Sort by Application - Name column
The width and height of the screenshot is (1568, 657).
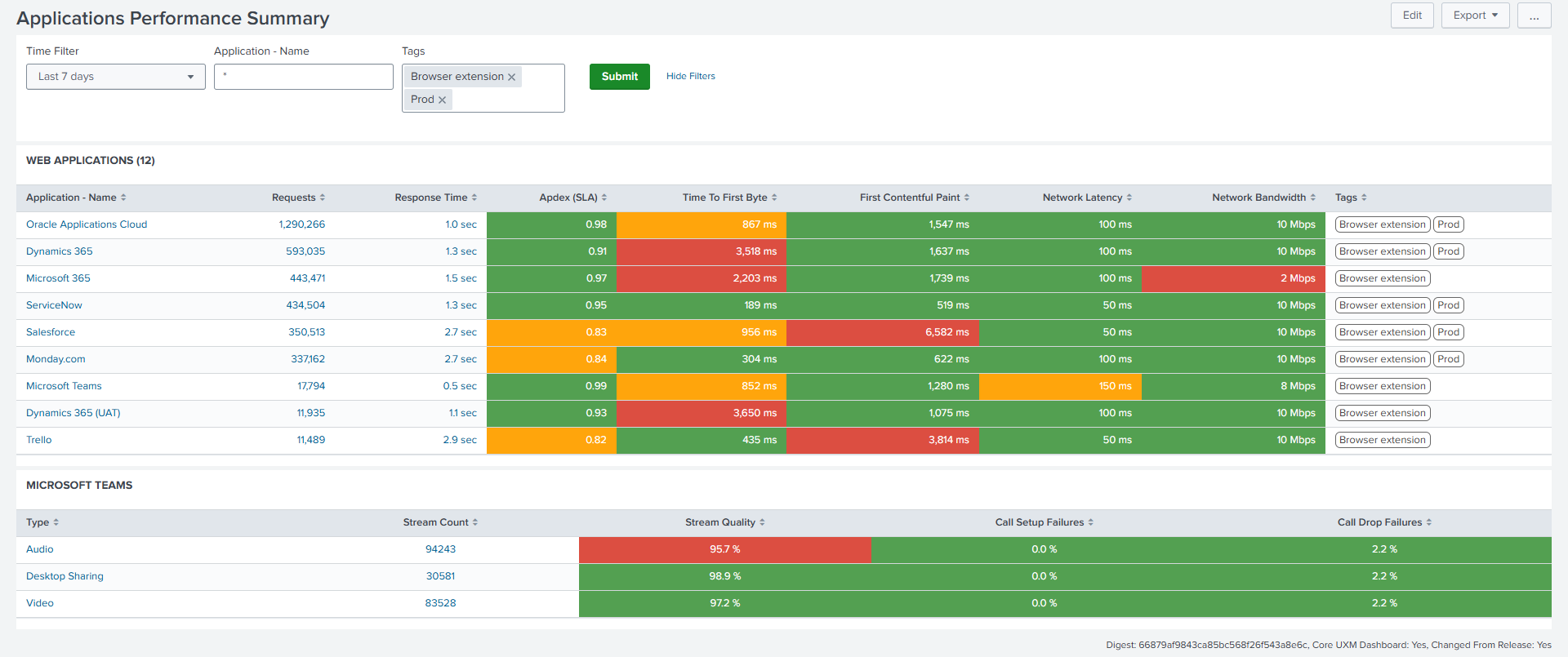pyautogui.click(x=76, y=198)
